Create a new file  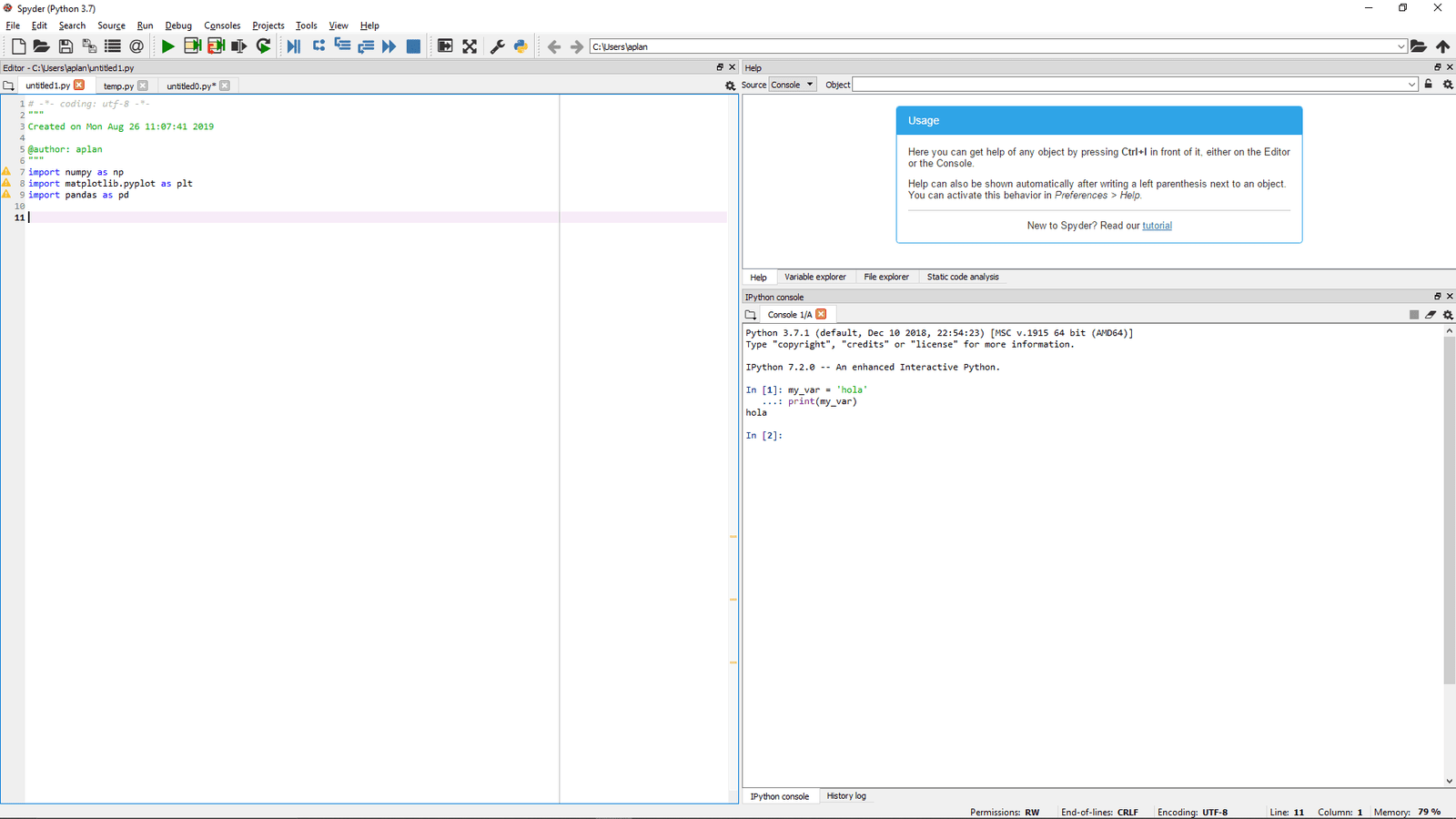click(x=18, y=46)
